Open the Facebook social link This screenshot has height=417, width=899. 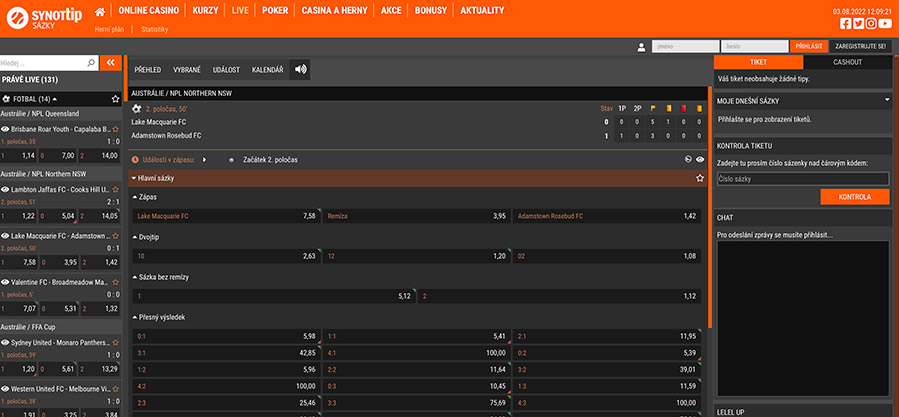click(x=845, y=23)
